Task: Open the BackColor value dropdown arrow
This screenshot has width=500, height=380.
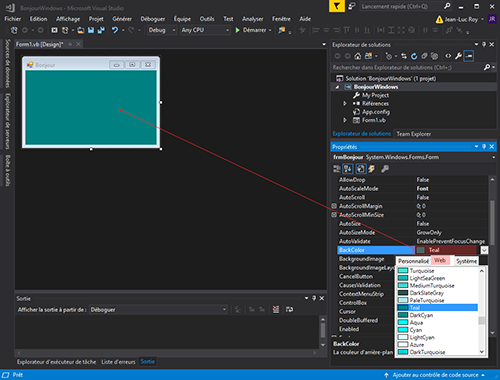Action: [484, 250]
